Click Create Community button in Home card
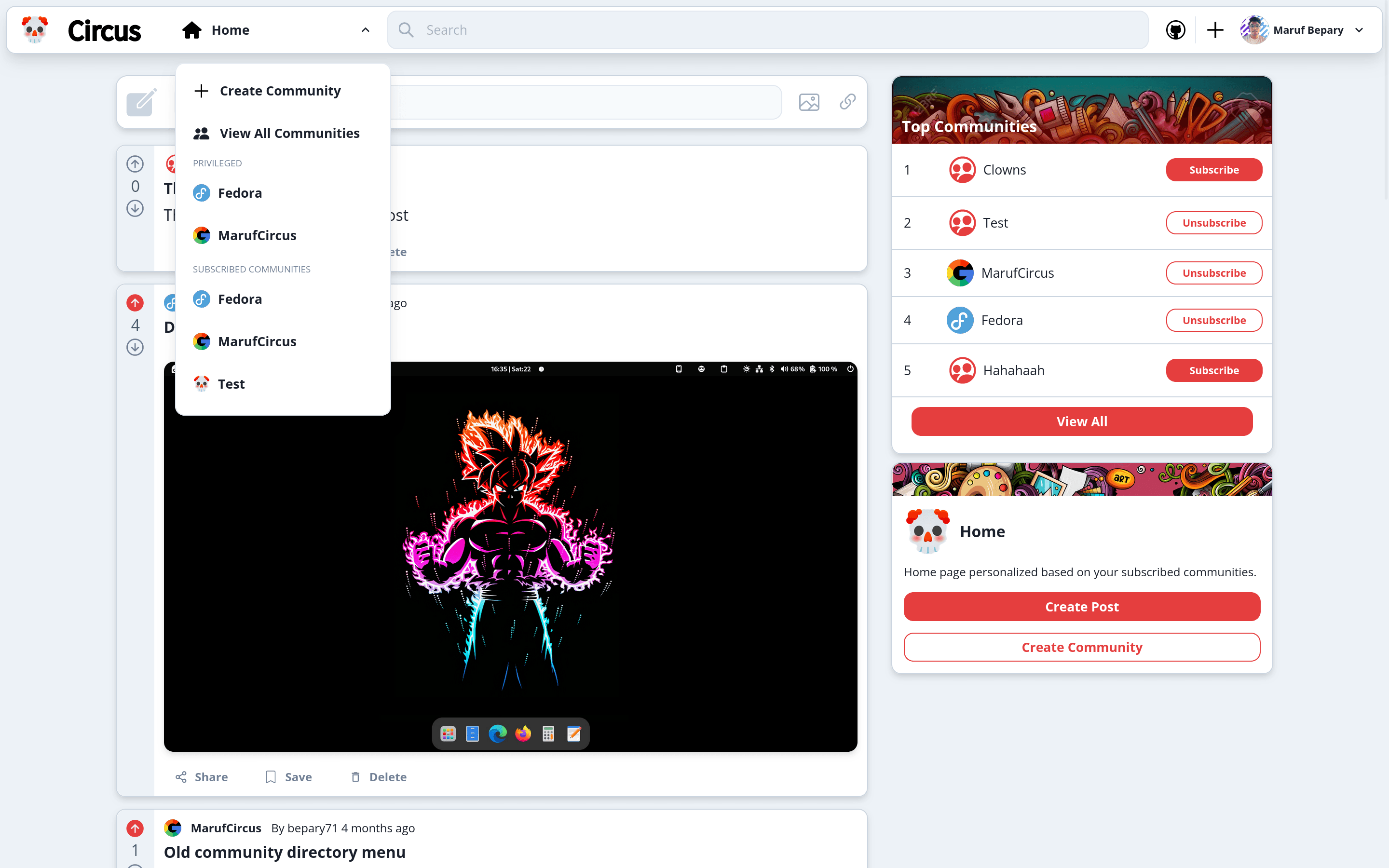This screenshot has height=868, width=1389. [1081, 647]
